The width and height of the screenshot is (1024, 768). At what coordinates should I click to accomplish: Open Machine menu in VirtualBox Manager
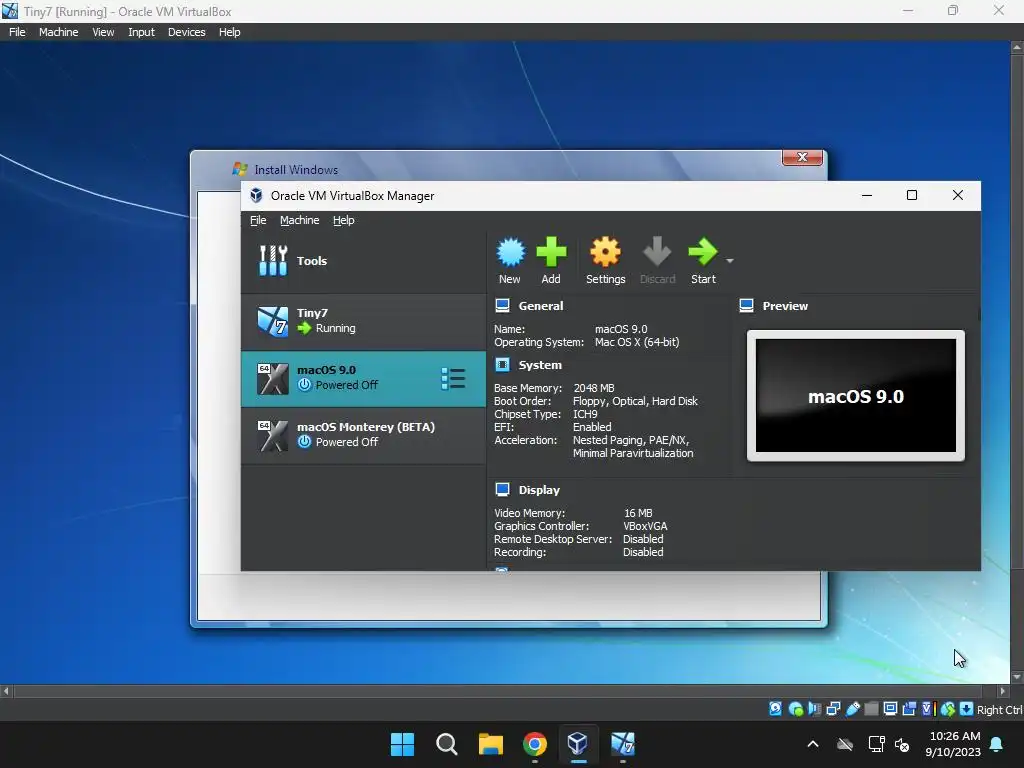(300, 220)
